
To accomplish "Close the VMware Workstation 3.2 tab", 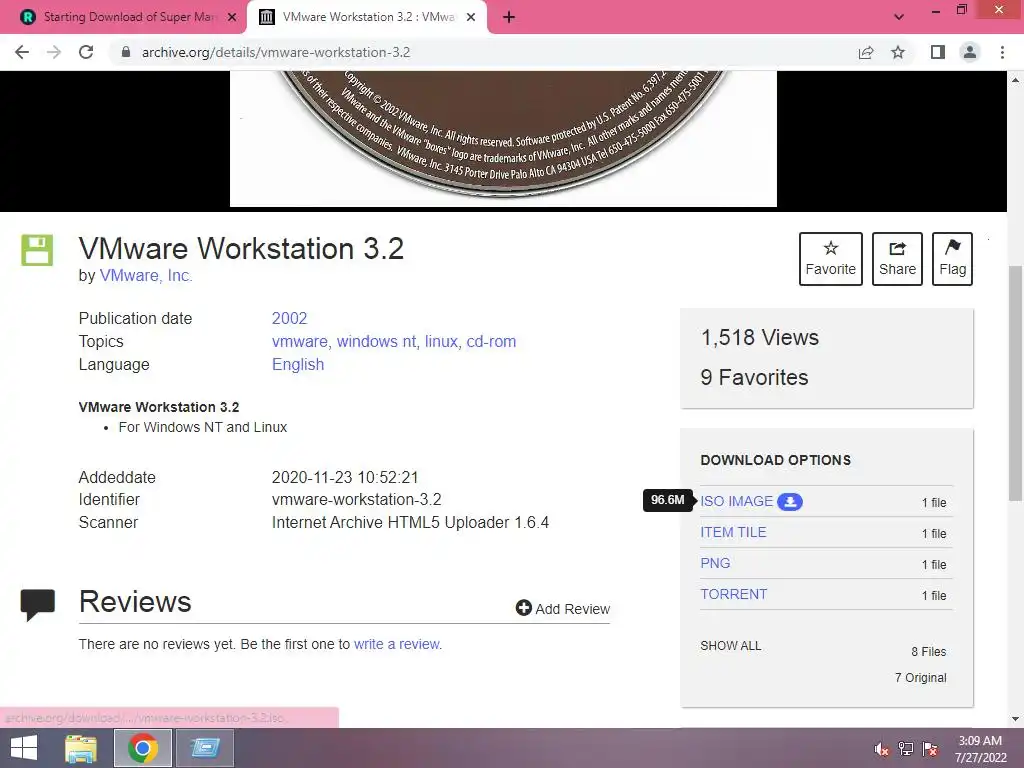I will [471, 17].
